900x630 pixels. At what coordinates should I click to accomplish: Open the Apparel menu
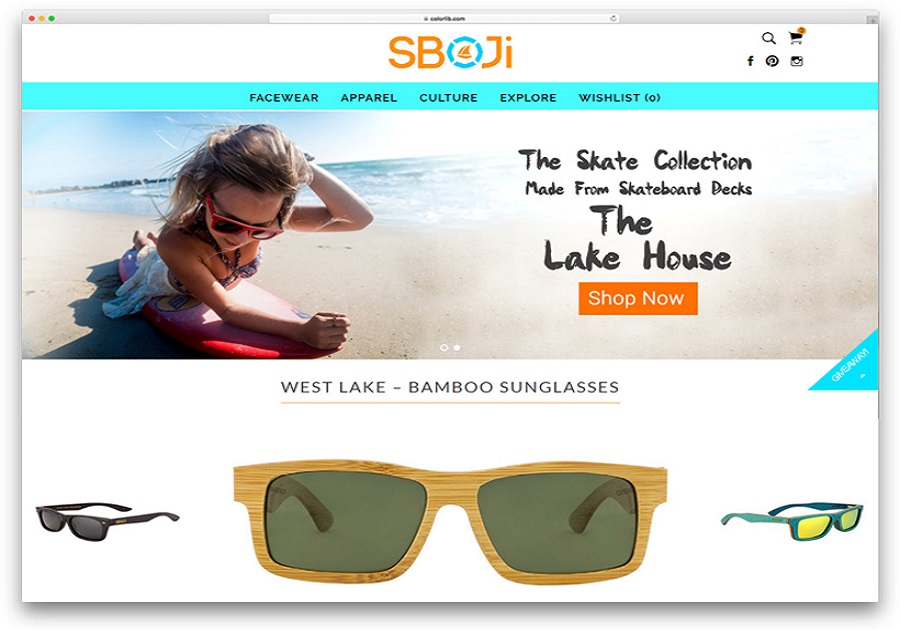(x=368, y=98)
